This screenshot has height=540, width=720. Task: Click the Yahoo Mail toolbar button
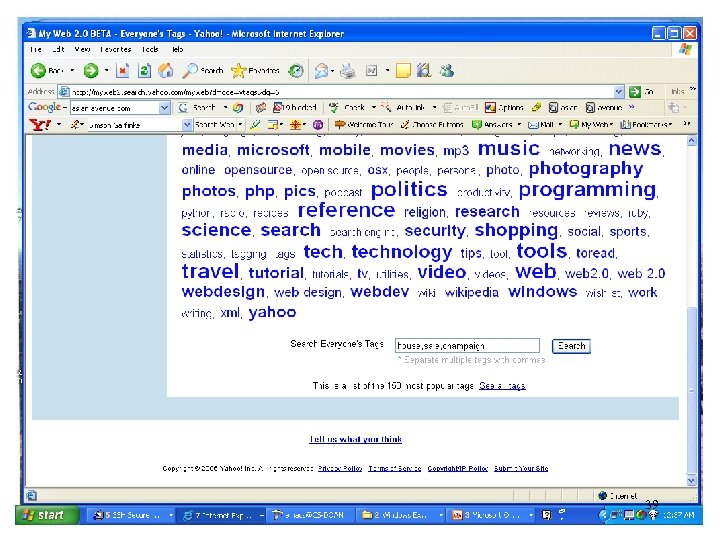coord(540,124)
